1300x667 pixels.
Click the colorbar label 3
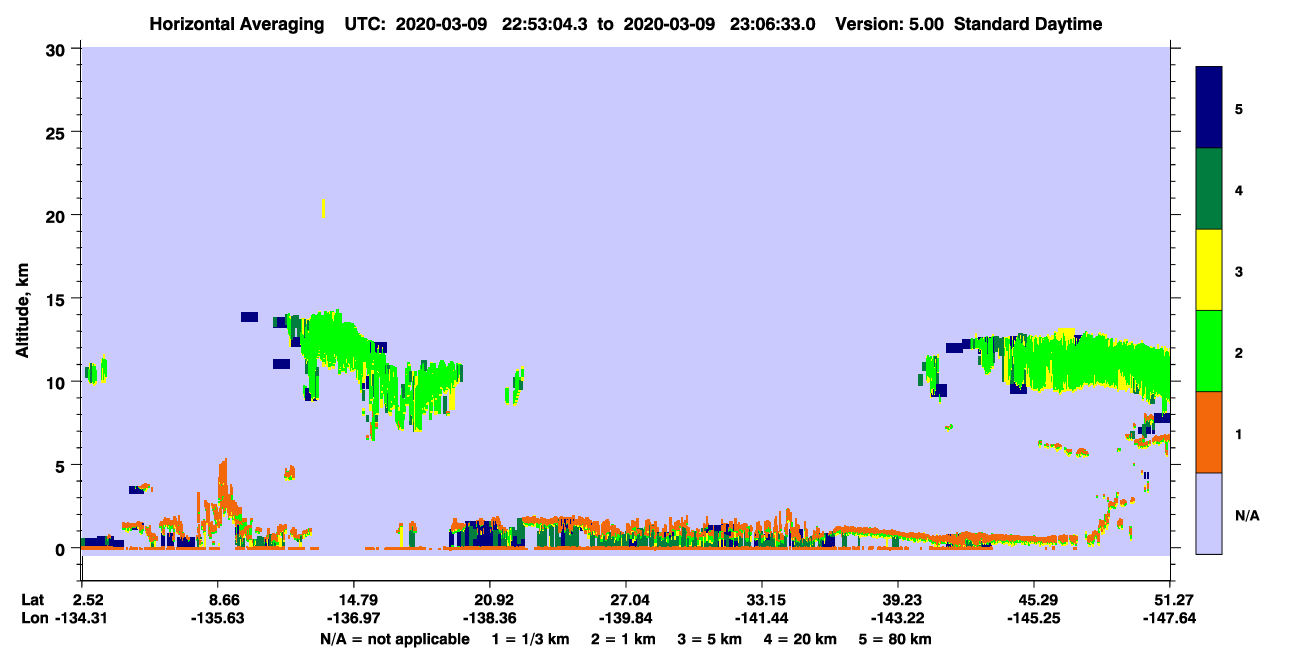pyautogui.click(x=1239, y=270)
